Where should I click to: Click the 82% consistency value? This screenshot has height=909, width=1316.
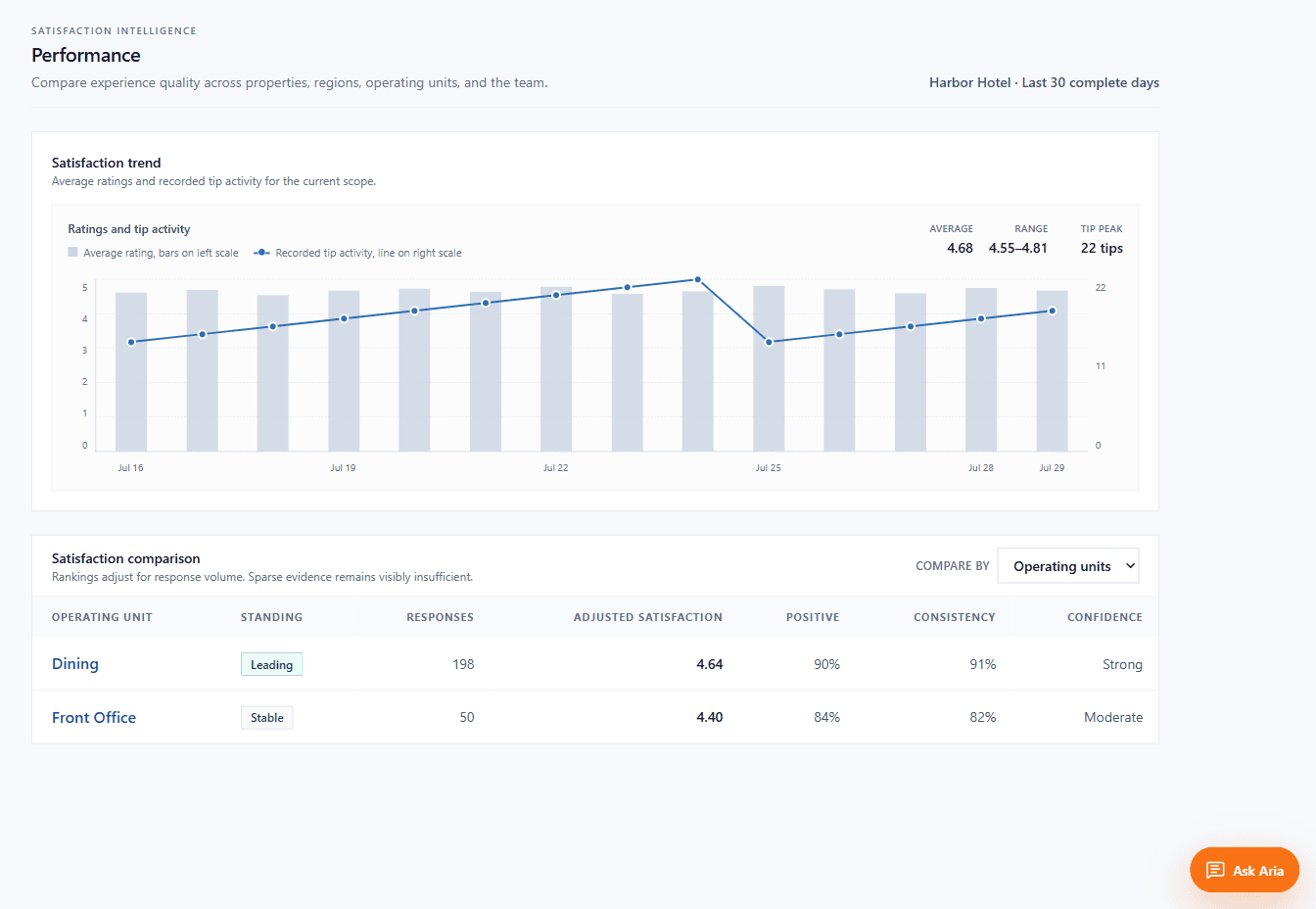click(x=983, y=717)
